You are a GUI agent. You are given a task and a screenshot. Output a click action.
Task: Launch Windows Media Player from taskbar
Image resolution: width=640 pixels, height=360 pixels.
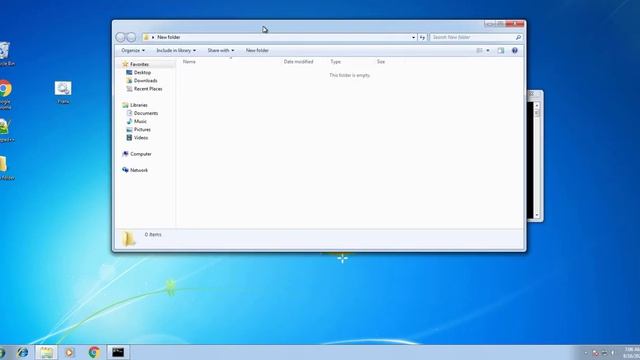(70, 352)
